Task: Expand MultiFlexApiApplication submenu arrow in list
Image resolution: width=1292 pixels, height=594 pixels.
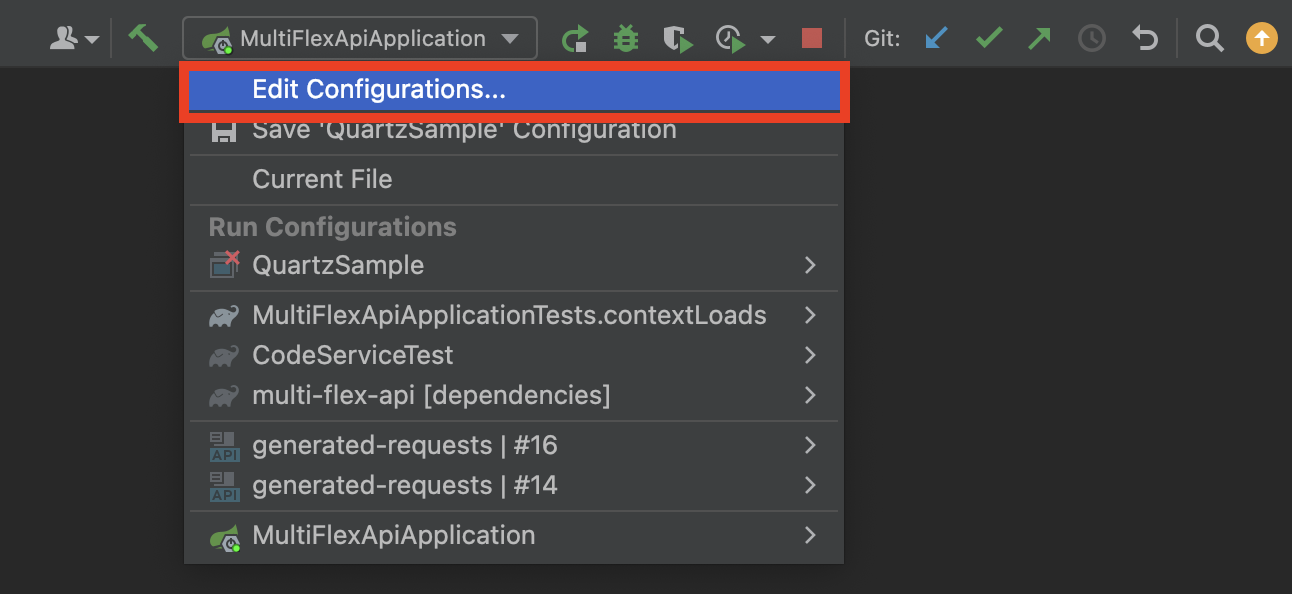Action: point(810,536)
